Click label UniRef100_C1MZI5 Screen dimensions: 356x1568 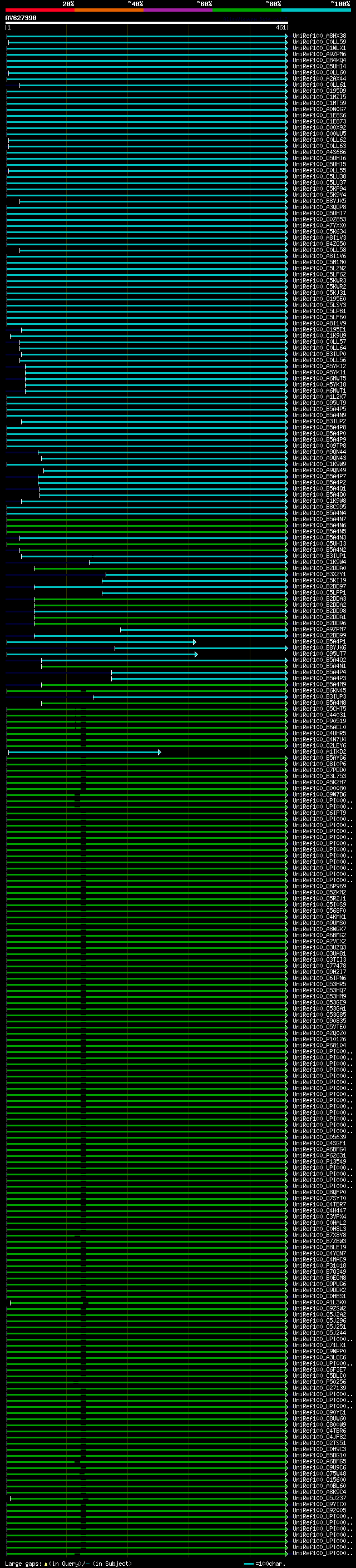click(319, 97)
